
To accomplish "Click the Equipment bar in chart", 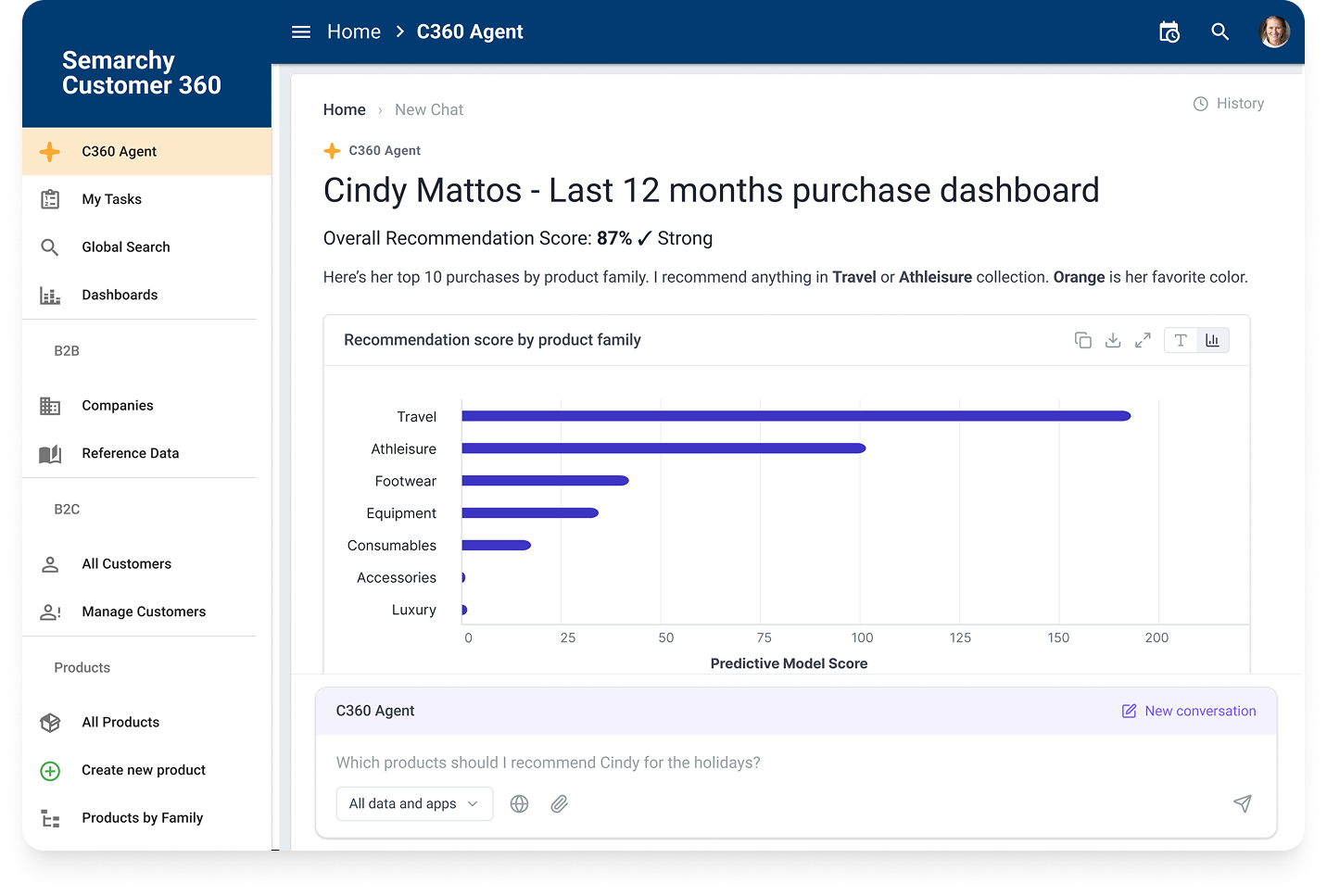I will [x=530, y=513].
